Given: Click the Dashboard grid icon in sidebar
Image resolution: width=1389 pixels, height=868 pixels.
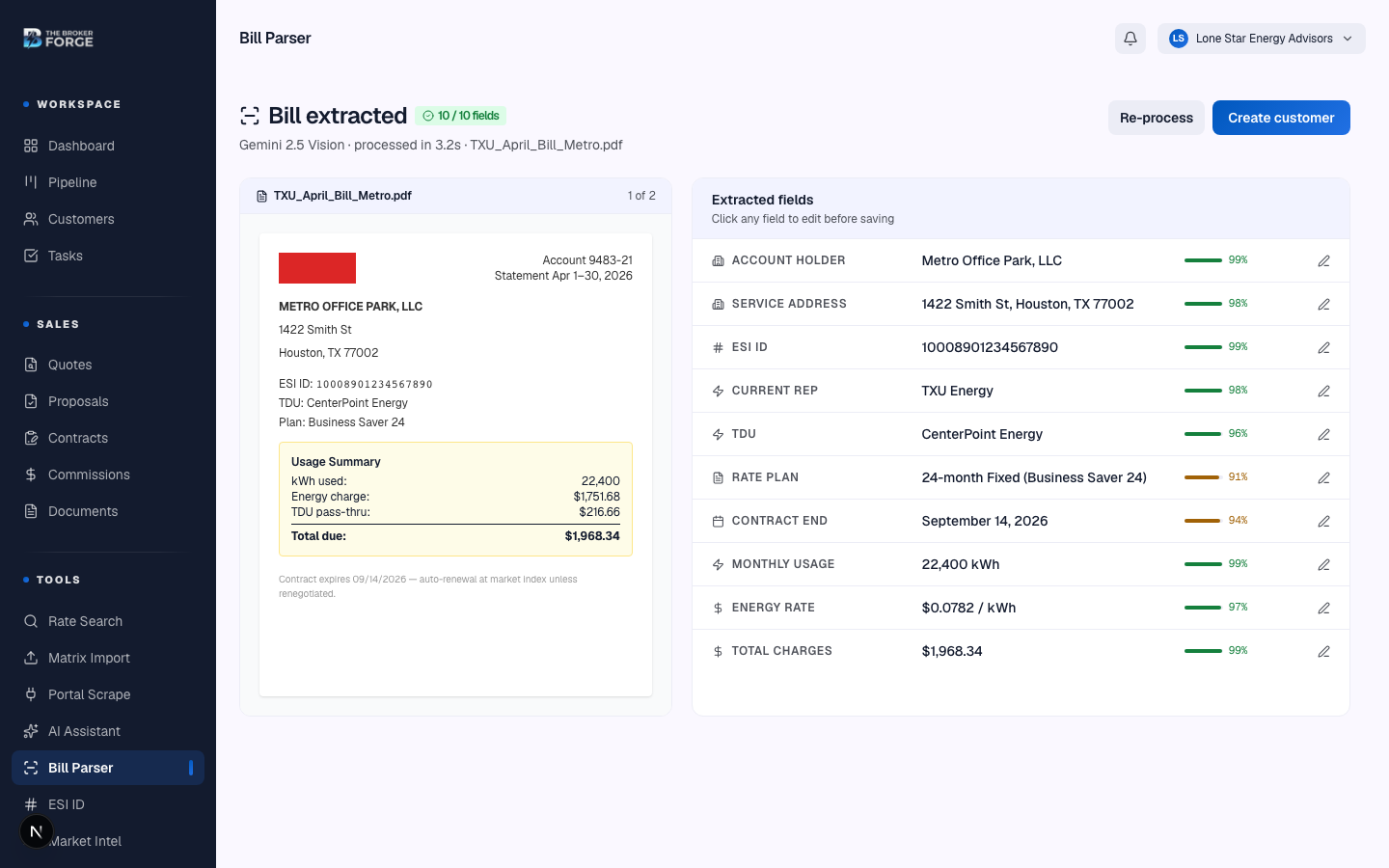Looking at the screenshot, I should tap(31, 146).
